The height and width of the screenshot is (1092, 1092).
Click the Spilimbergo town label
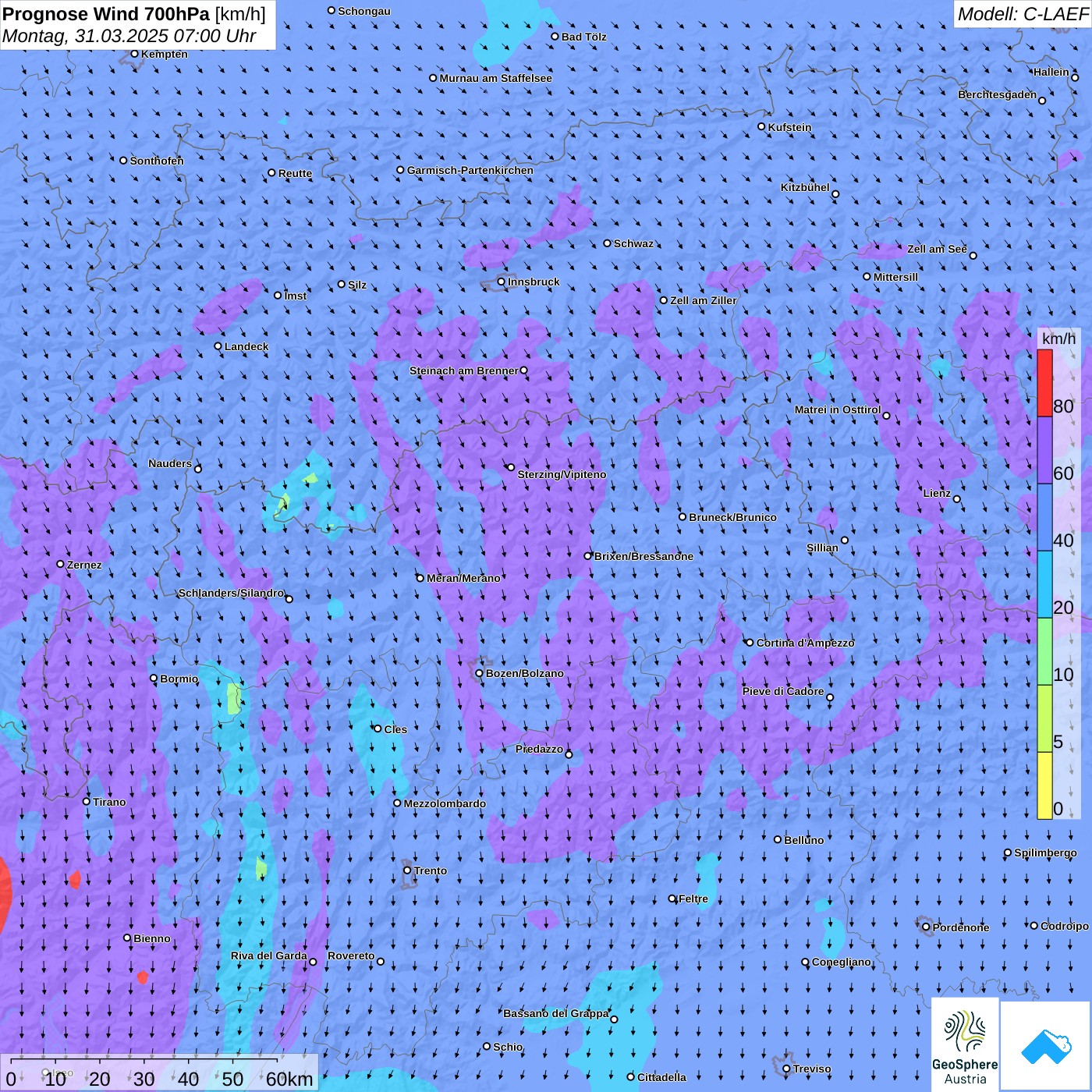tap(1045, 853)
